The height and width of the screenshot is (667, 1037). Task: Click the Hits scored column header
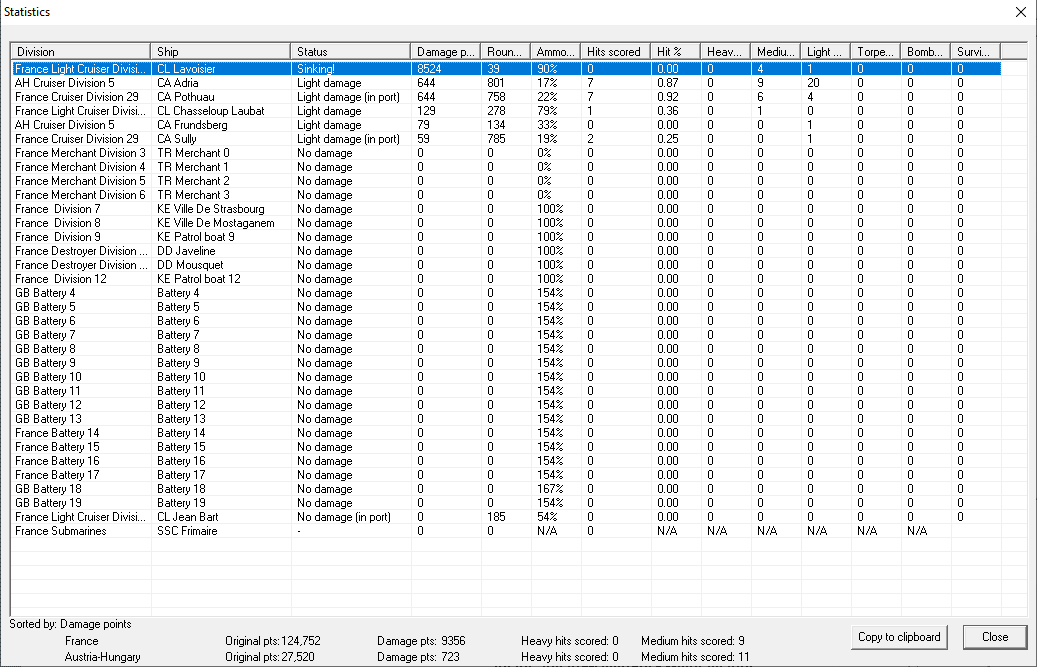616,52
